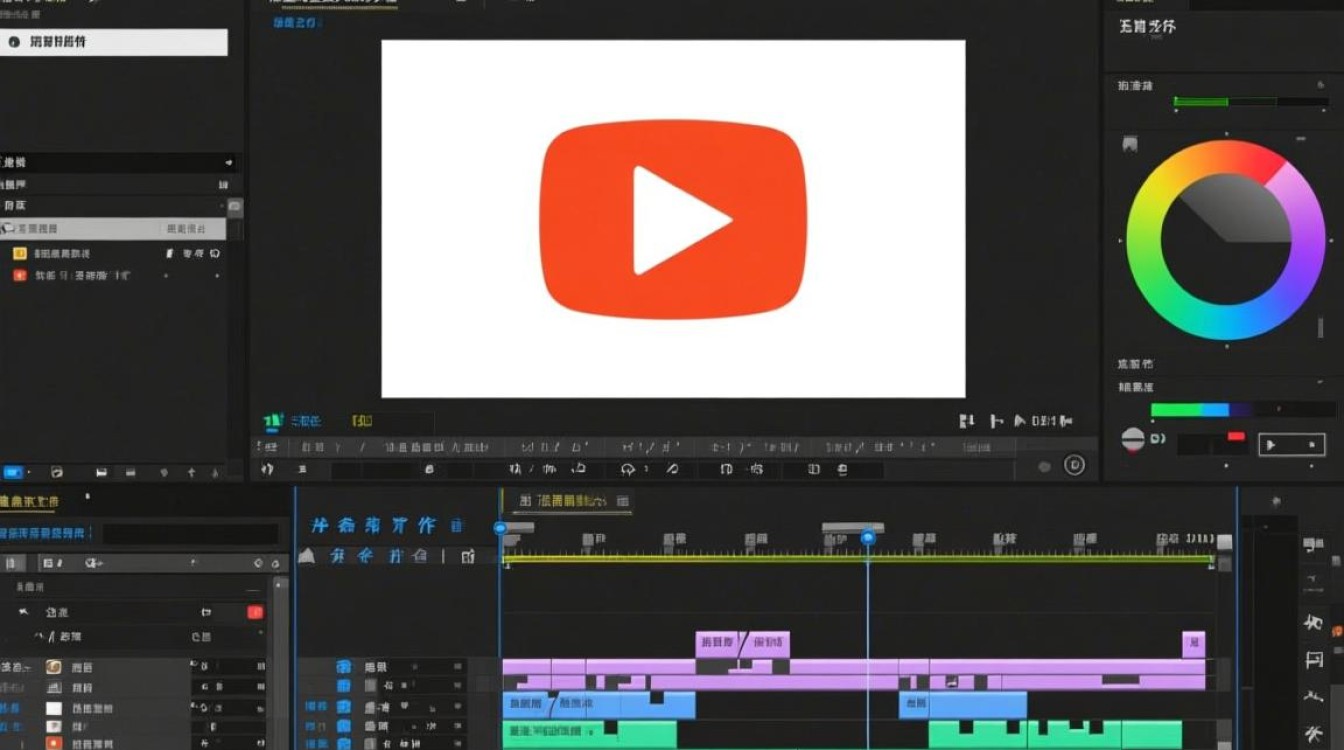Screen dimensions: 1344x750
Task: Click the yellow bracket icon below the preview
Action: tap(361, 422)
